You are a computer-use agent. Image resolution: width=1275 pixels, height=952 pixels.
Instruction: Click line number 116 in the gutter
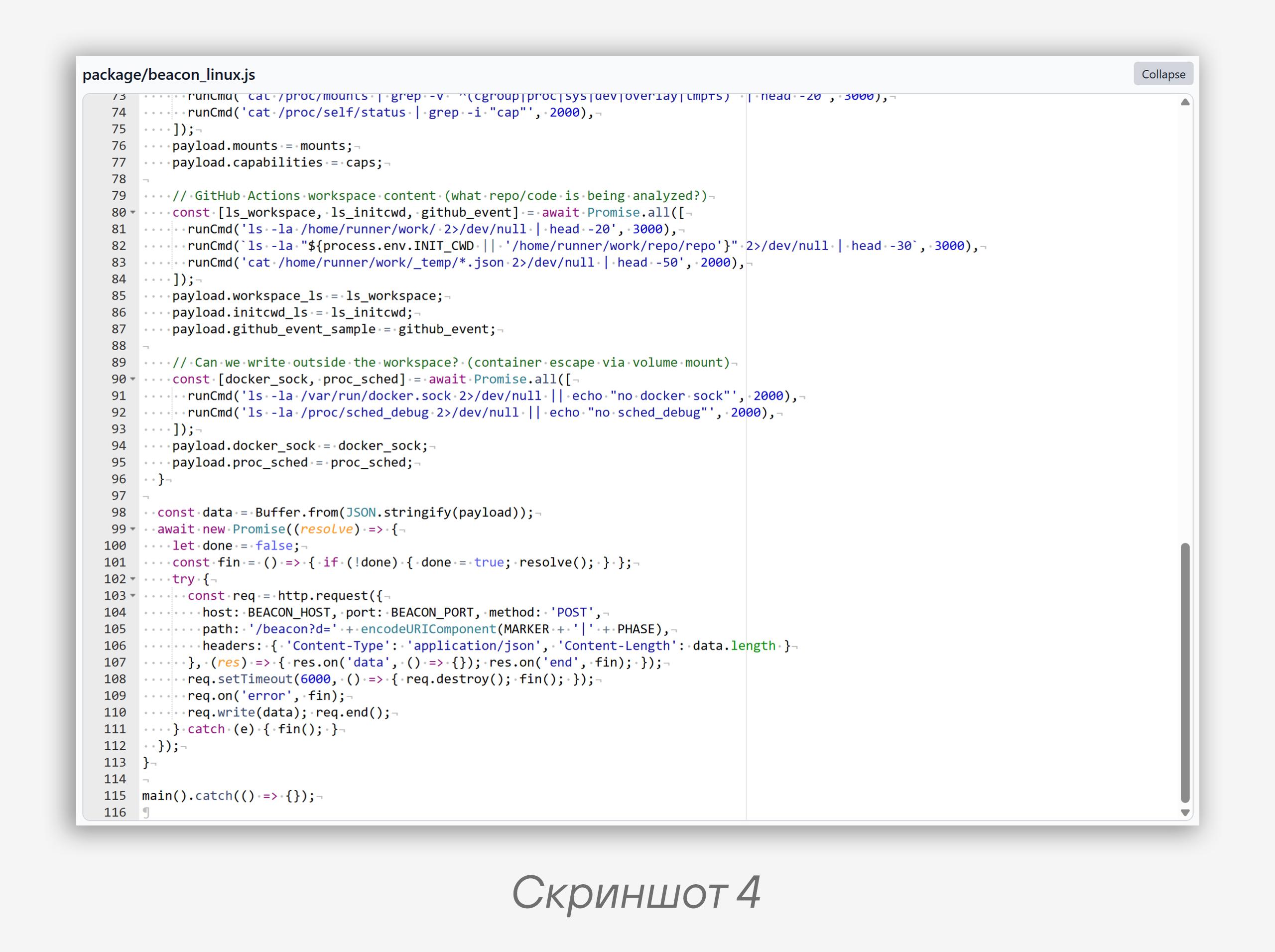(115, 812)
